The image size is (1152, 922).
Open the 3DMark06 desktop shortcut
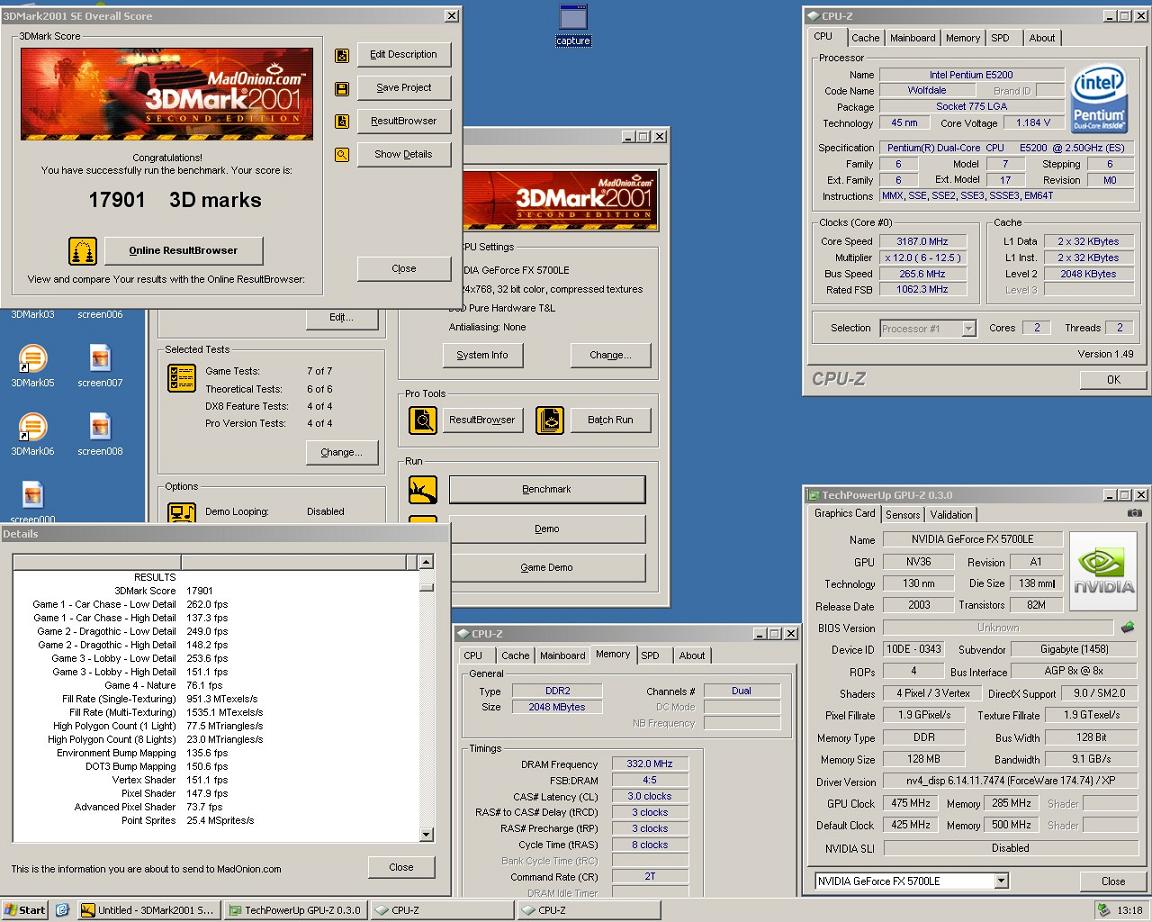tap(32, 434)
